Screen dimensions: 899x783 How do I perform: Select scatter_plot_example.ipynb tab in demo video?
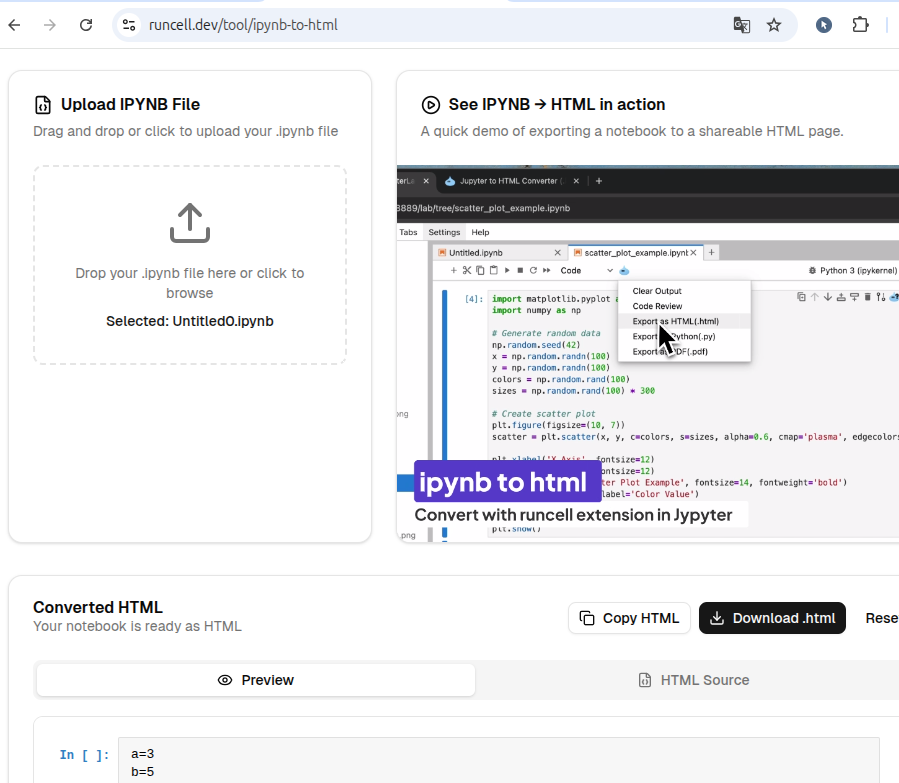tap(636, 253)
